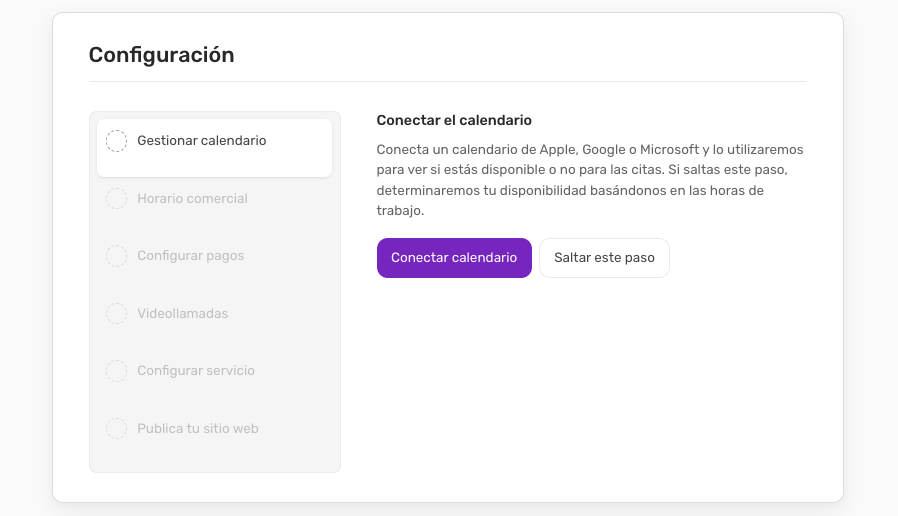Click the Configuración heading
898x516 pixels.
pyautogui.click(x=162, y=55)
